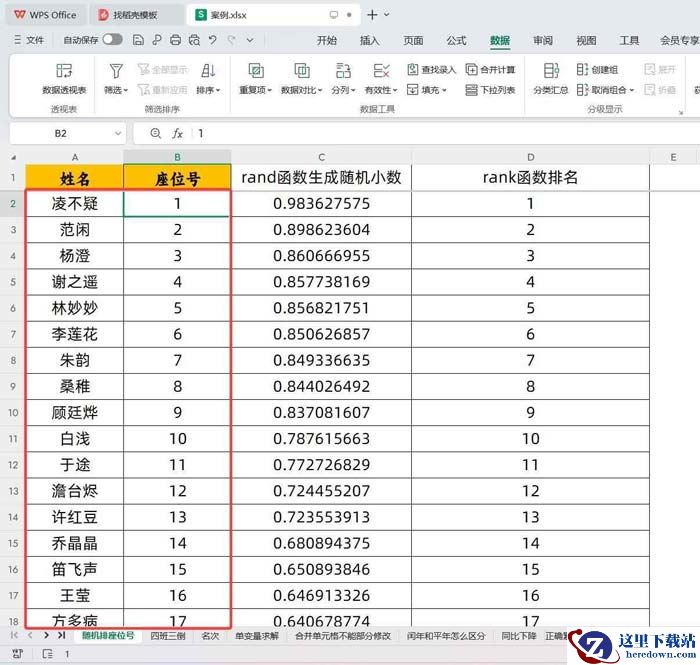Click the 合并计算 consolidate button
This screenshot has height=665, width=700.
click(x=491, y=70)
